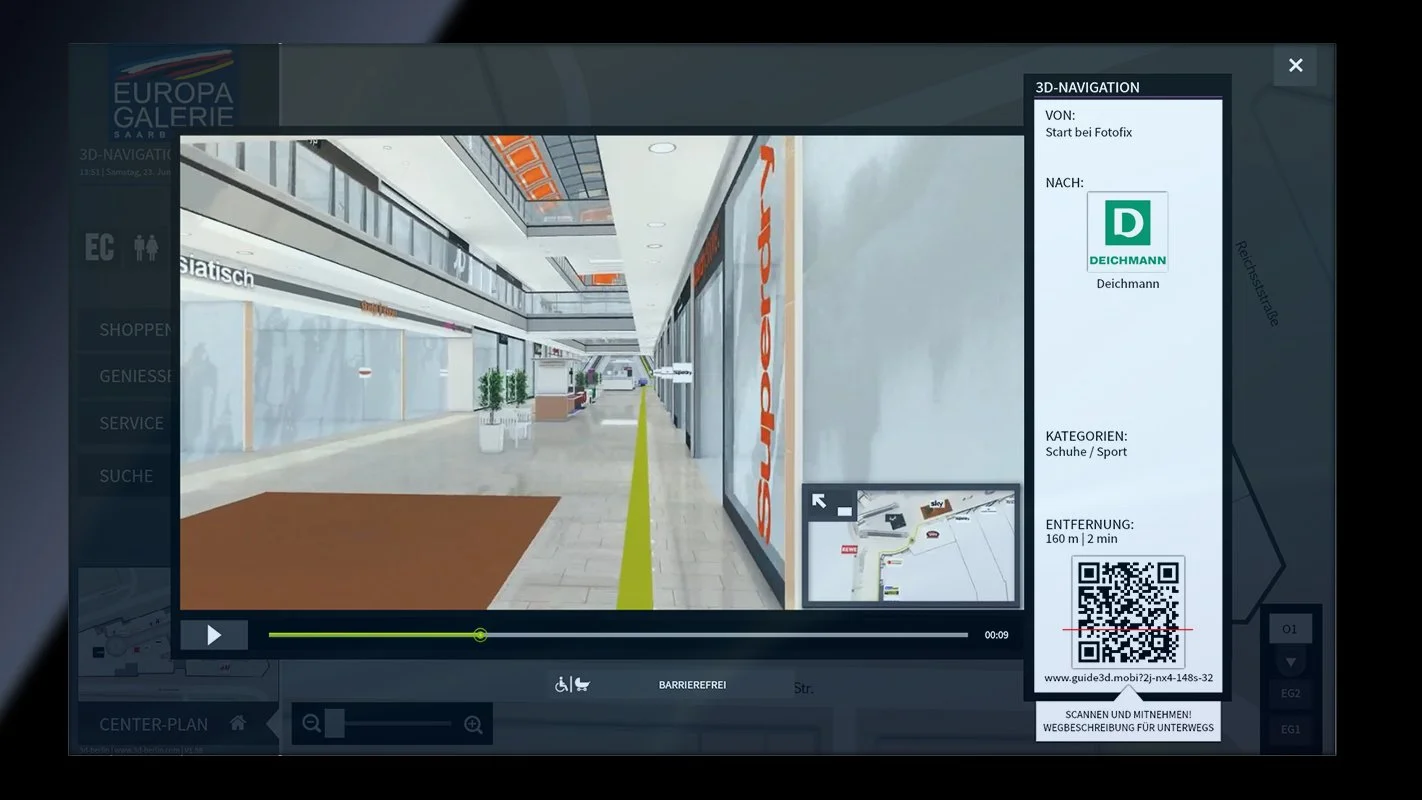The width and height of the screenshot is (1422, 800).
Task: Click the video progress bar handle
Action: click(480, 635)
